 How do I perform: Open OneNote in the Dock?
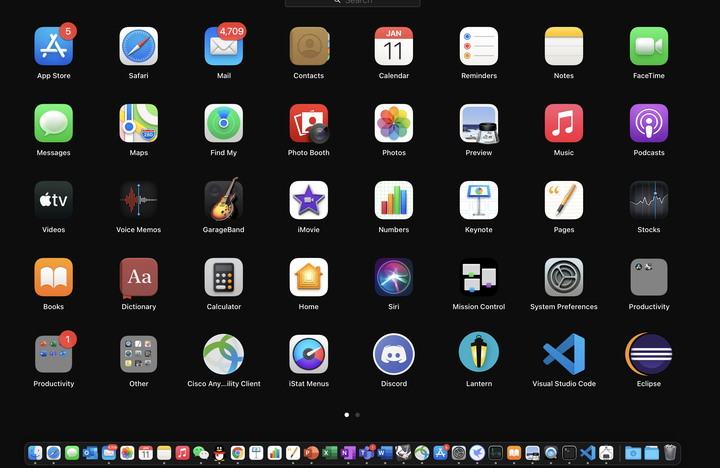click(348, 453)
